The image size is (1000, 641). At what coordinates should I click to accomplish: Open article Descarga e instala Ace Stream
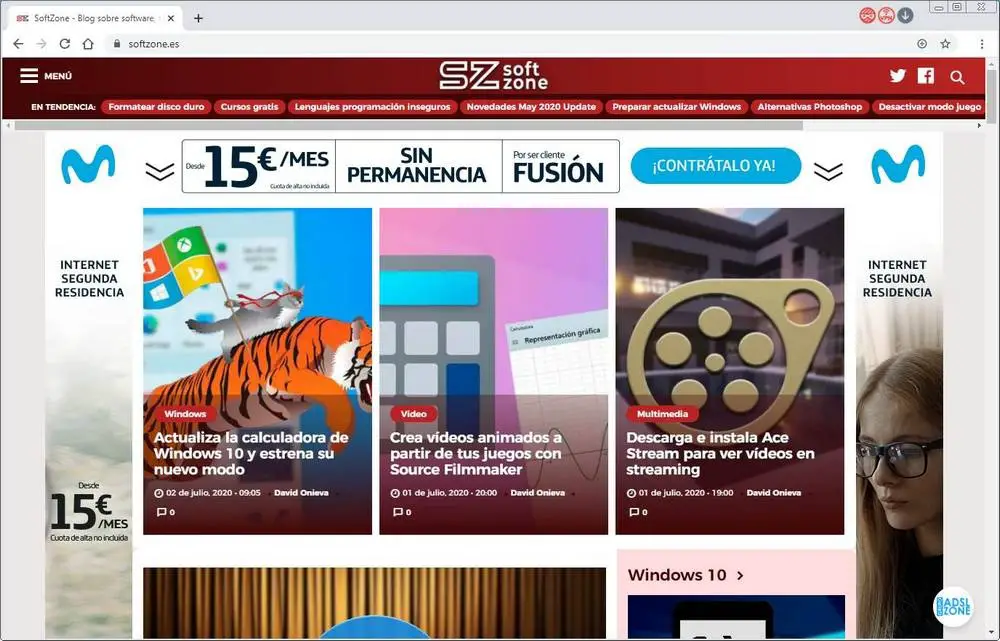point(720,453)
